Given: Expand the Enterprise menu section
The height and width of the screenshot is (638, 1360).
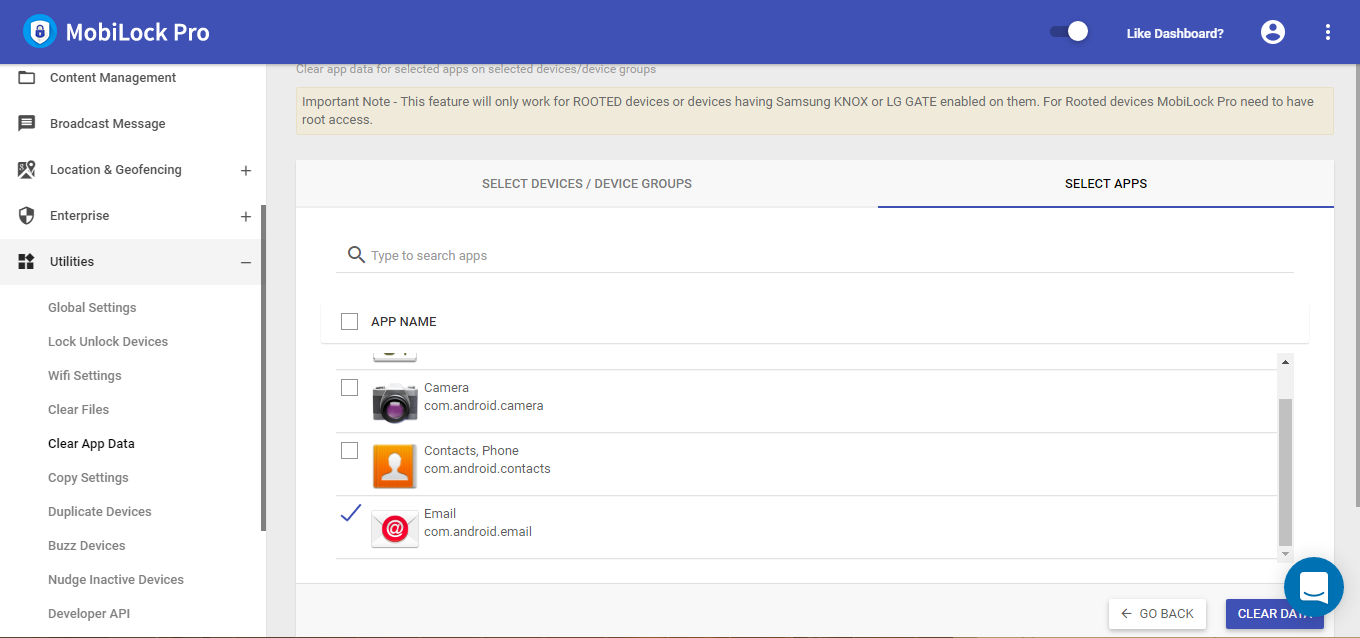Looking at the screenshot, I should [x=246, y=217].
